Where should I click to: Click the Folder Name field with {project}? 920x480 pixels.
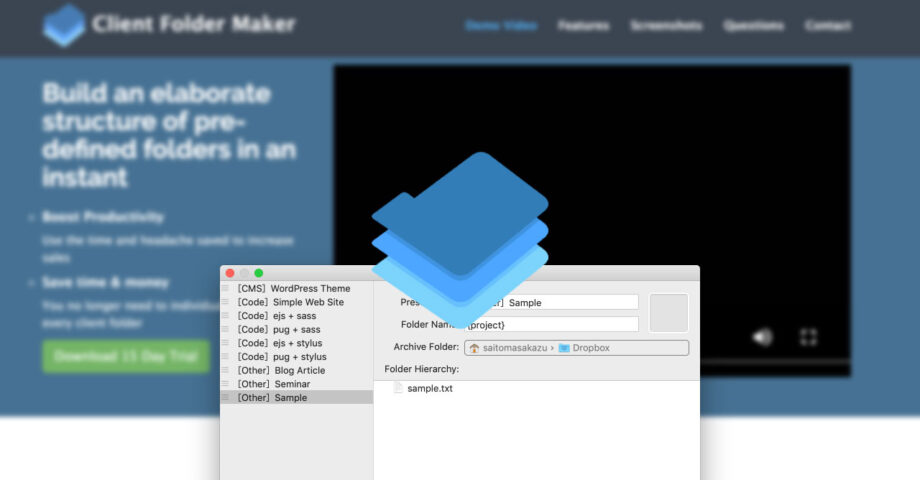pyautogui.click(x=552, y=324)
